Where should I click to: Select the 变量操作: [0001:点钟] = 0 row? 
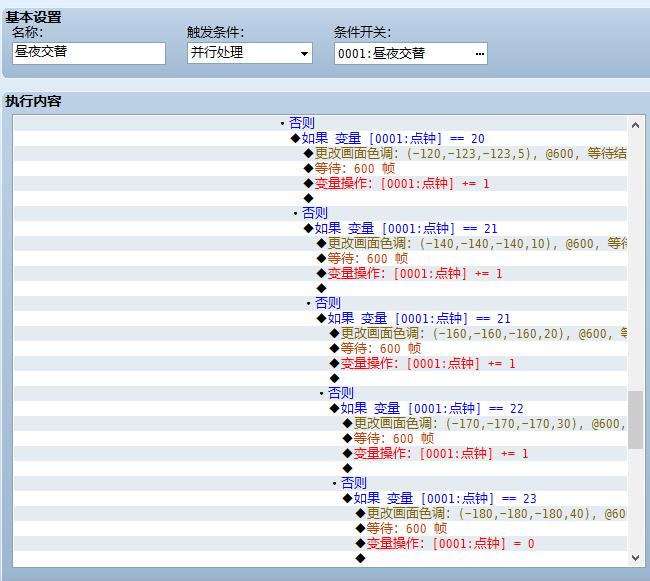[320, 543]
